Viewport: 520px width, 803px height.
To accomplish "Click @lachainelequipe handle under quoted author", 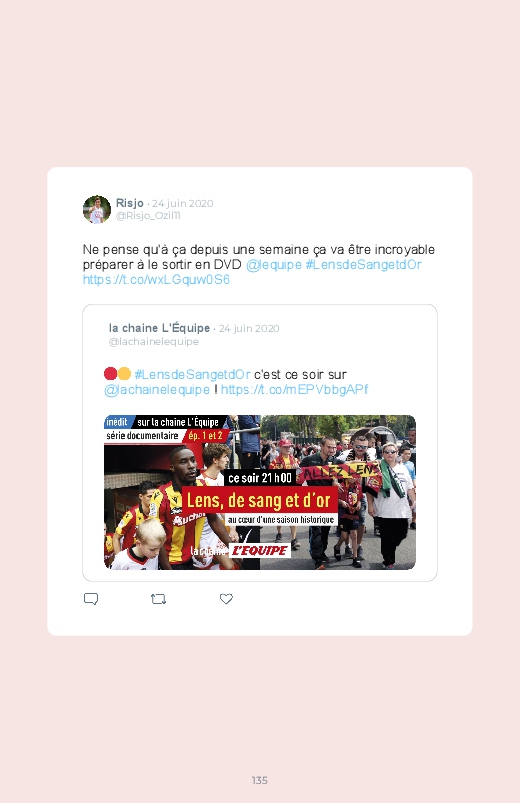I will [x=154, y=342].
